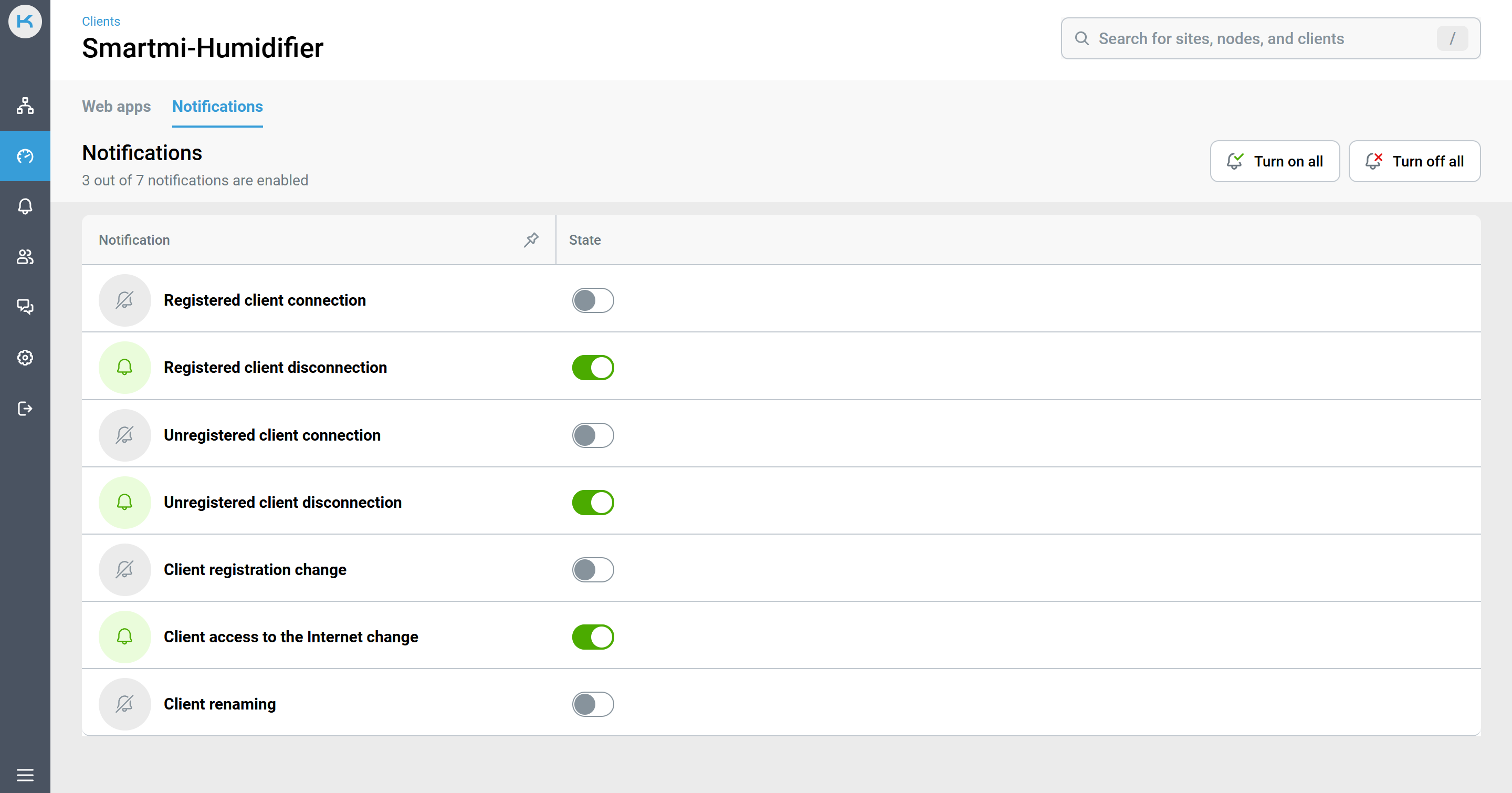Click the Turn on all button

pos(1275,161)
